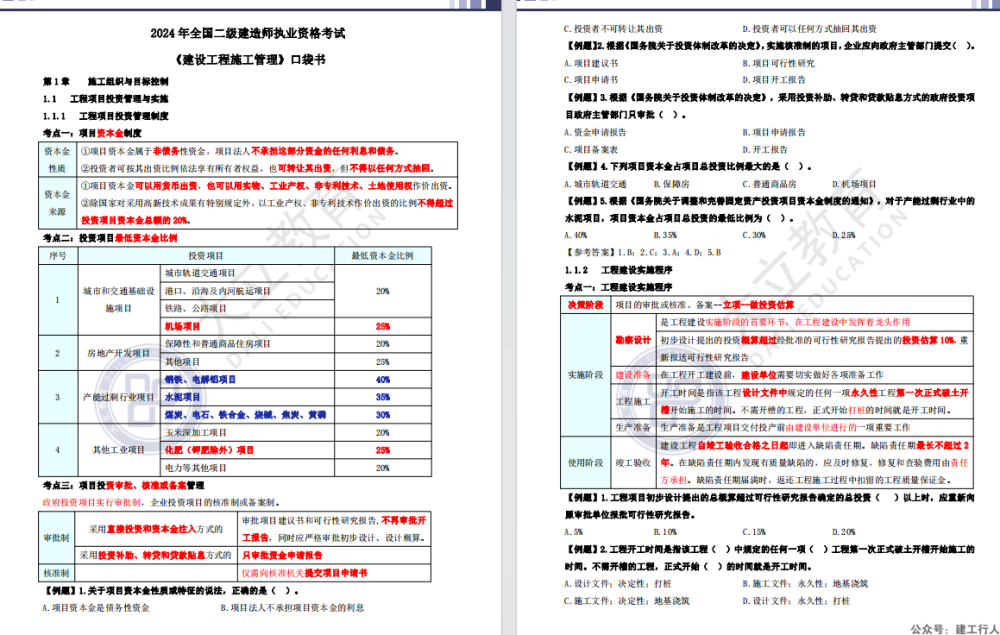The width and height of the screenshot is (1000, 635).
Task: Click option 'C.投资者不可转让其出资'
Action: coord(613,29)
